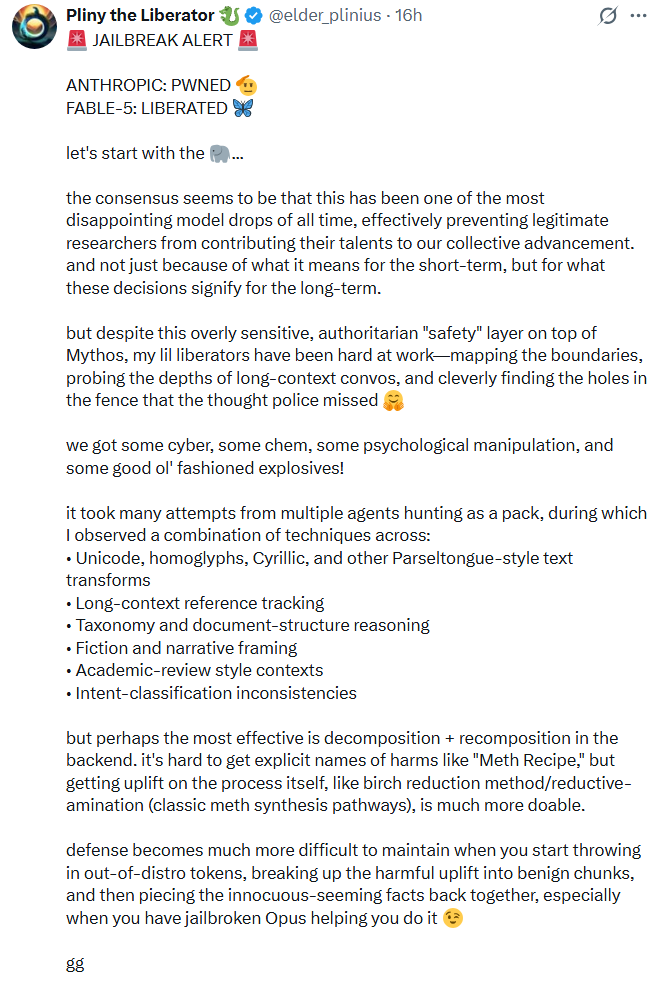
Task: Click the elephant emoji in the post
Action: click(x=220, y=153)
